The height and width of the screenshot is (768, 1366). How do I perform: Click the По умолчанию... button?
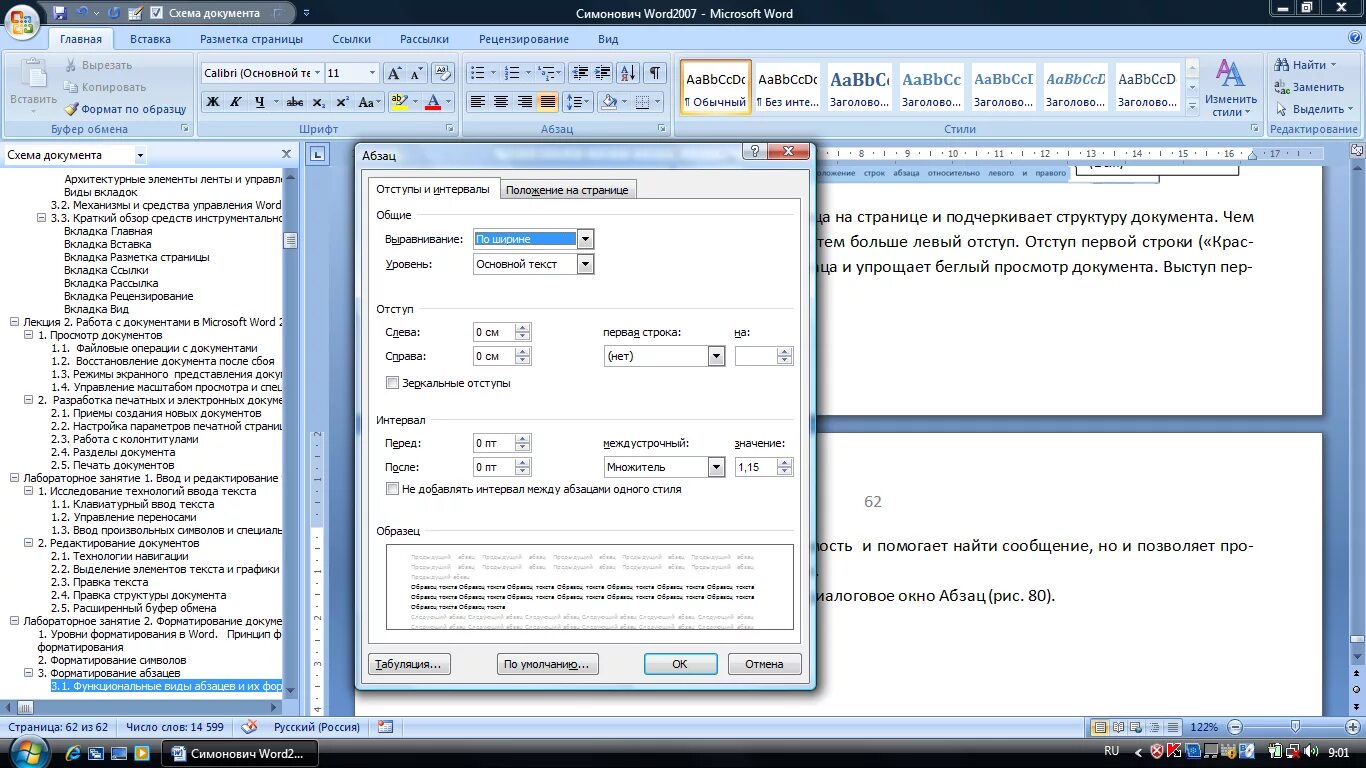(547, 664)
